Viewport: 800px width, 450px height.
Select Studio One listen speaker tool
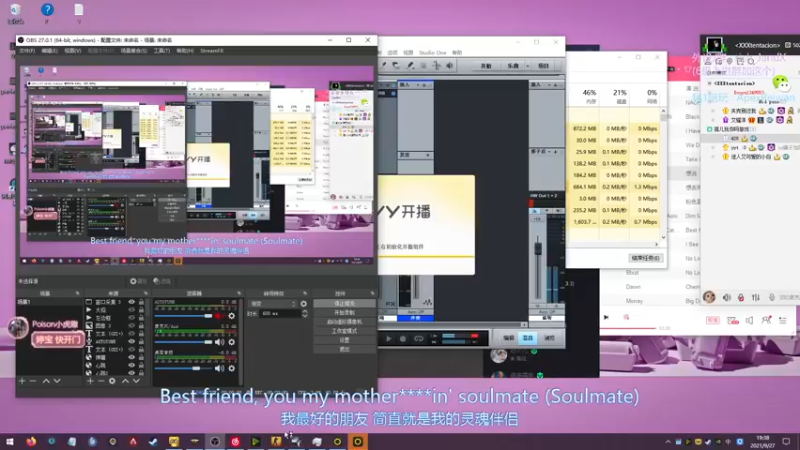449,65
